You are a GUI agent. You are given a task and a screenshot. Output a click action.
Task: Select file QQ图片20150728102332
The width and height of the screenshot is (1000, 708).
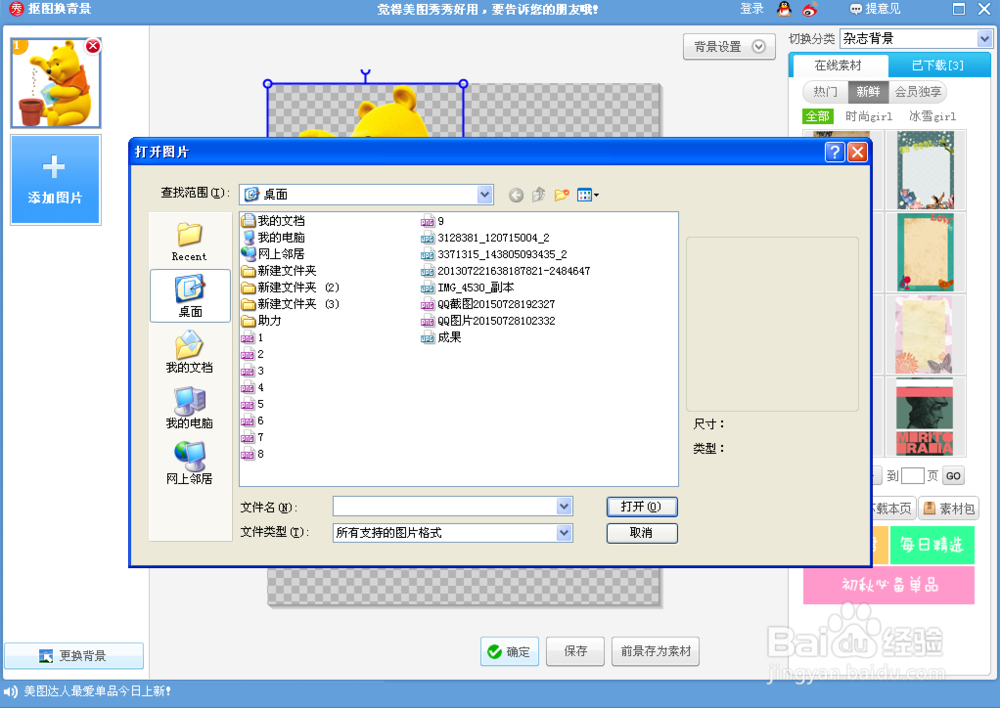[x=488, y=321]
